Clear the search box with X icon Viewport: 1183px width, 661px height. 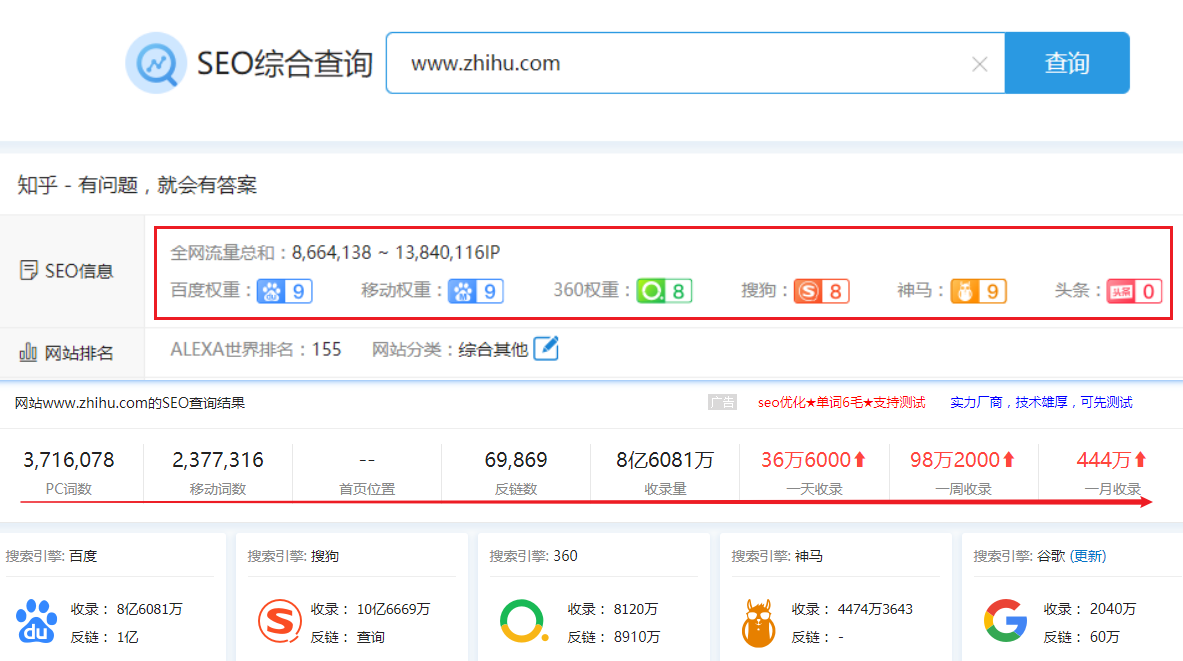[979, 64]
